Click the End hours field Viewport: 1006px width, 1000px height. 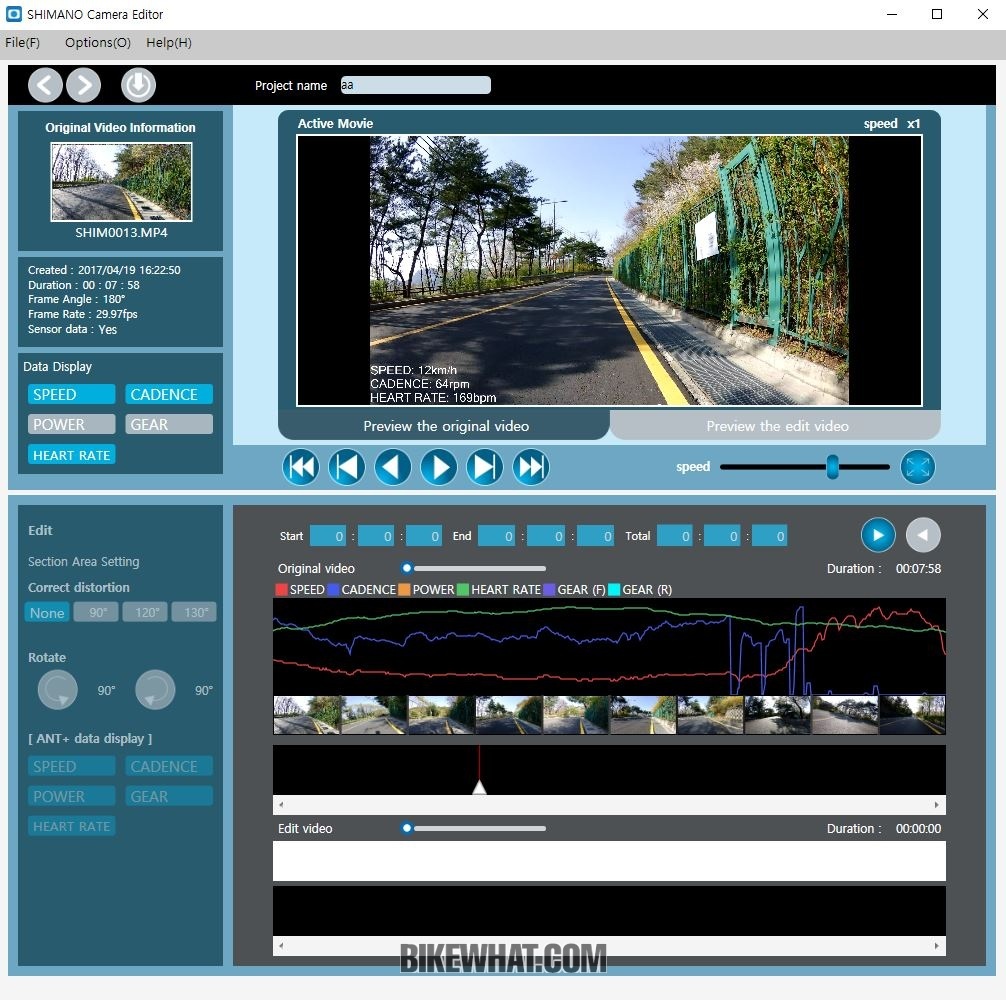click(497, 536)
